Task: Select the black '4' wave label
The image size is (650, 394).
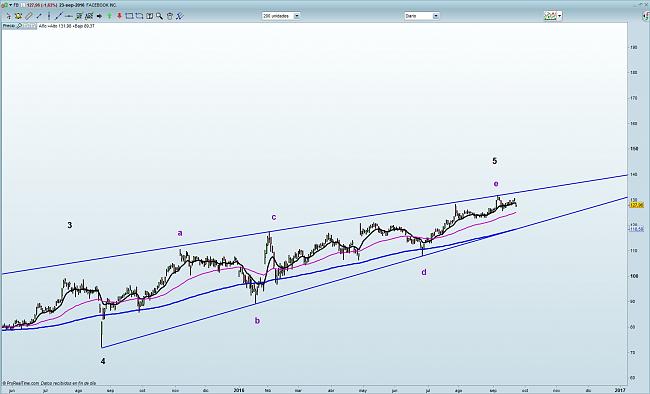Action: coord(103,361)
